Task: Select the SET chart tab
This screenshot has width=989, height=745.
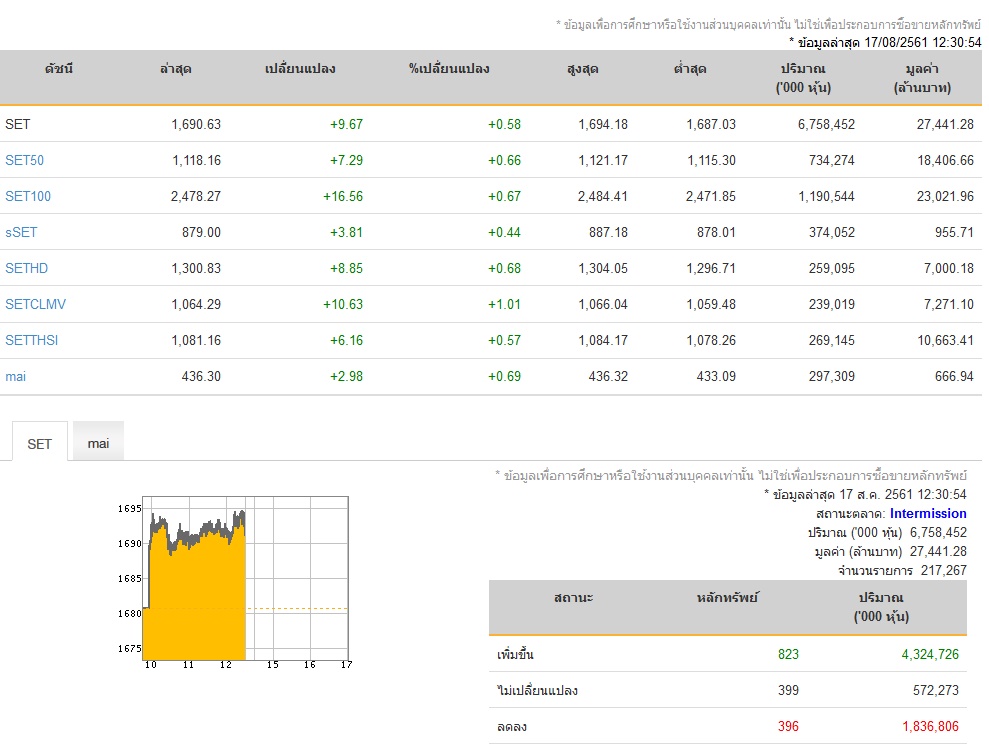Action: point(39,442)
